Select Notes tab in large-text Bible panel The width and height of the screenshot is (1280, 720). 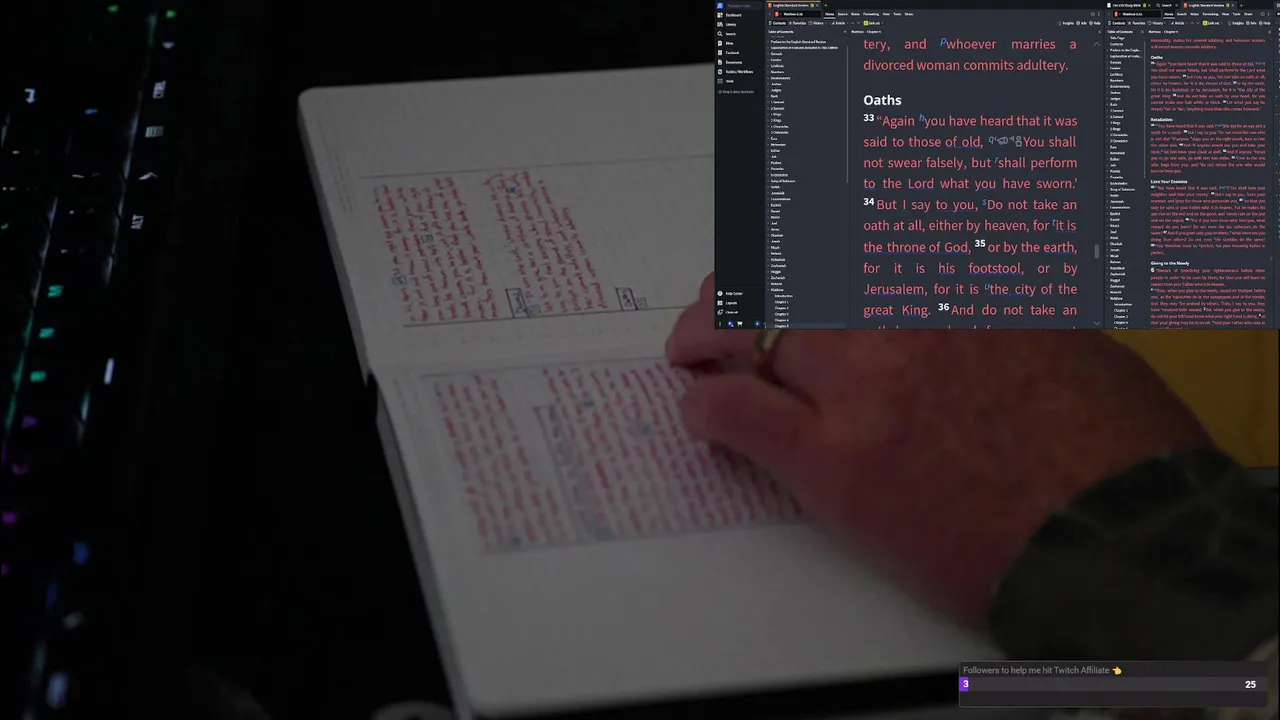pyautogui.click(x=855, y=14)
